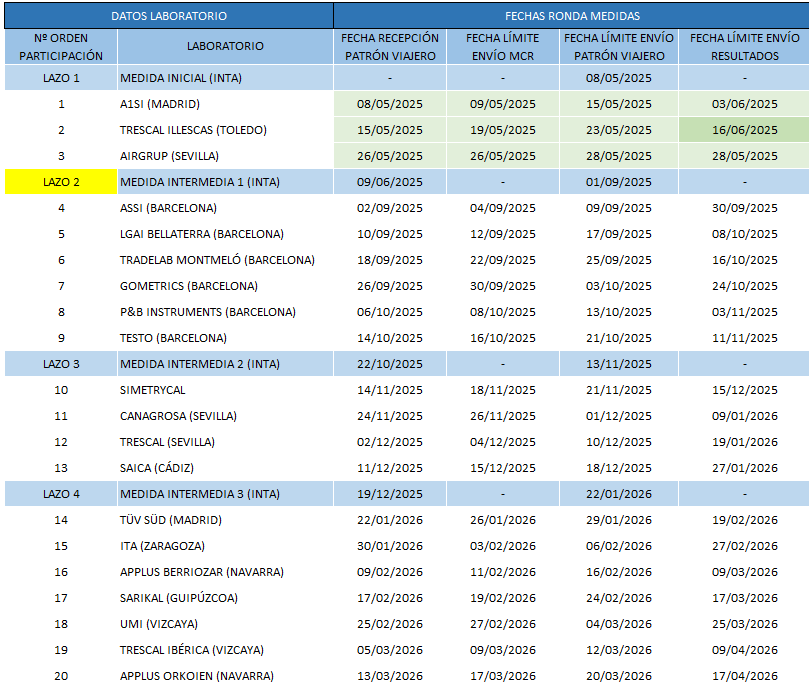Click LAZO 2 date 01/09/2025

pyautogui.click(x=619, y=182)
